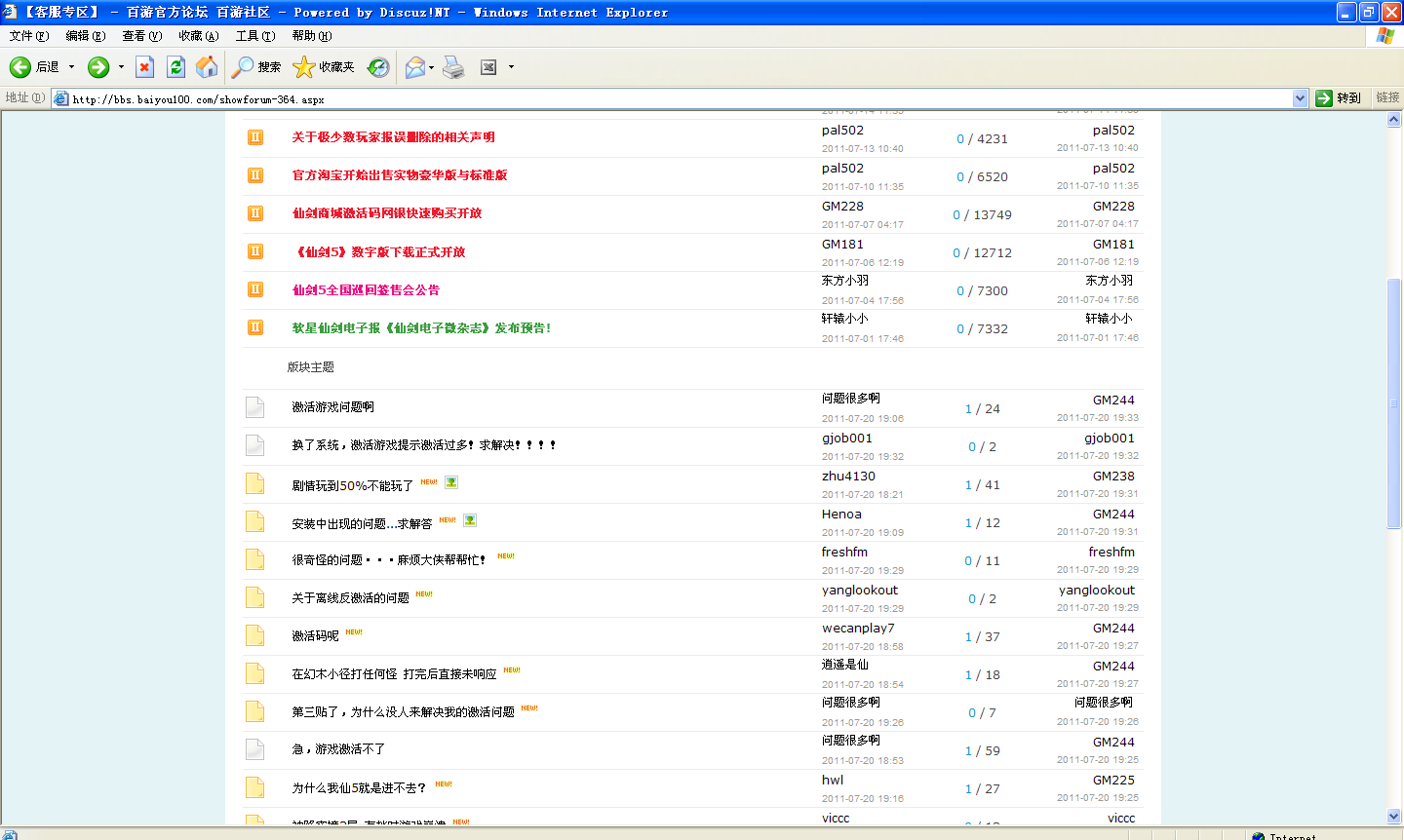Open the Search (搜索) toolbar button

click(x=256, y=66)
